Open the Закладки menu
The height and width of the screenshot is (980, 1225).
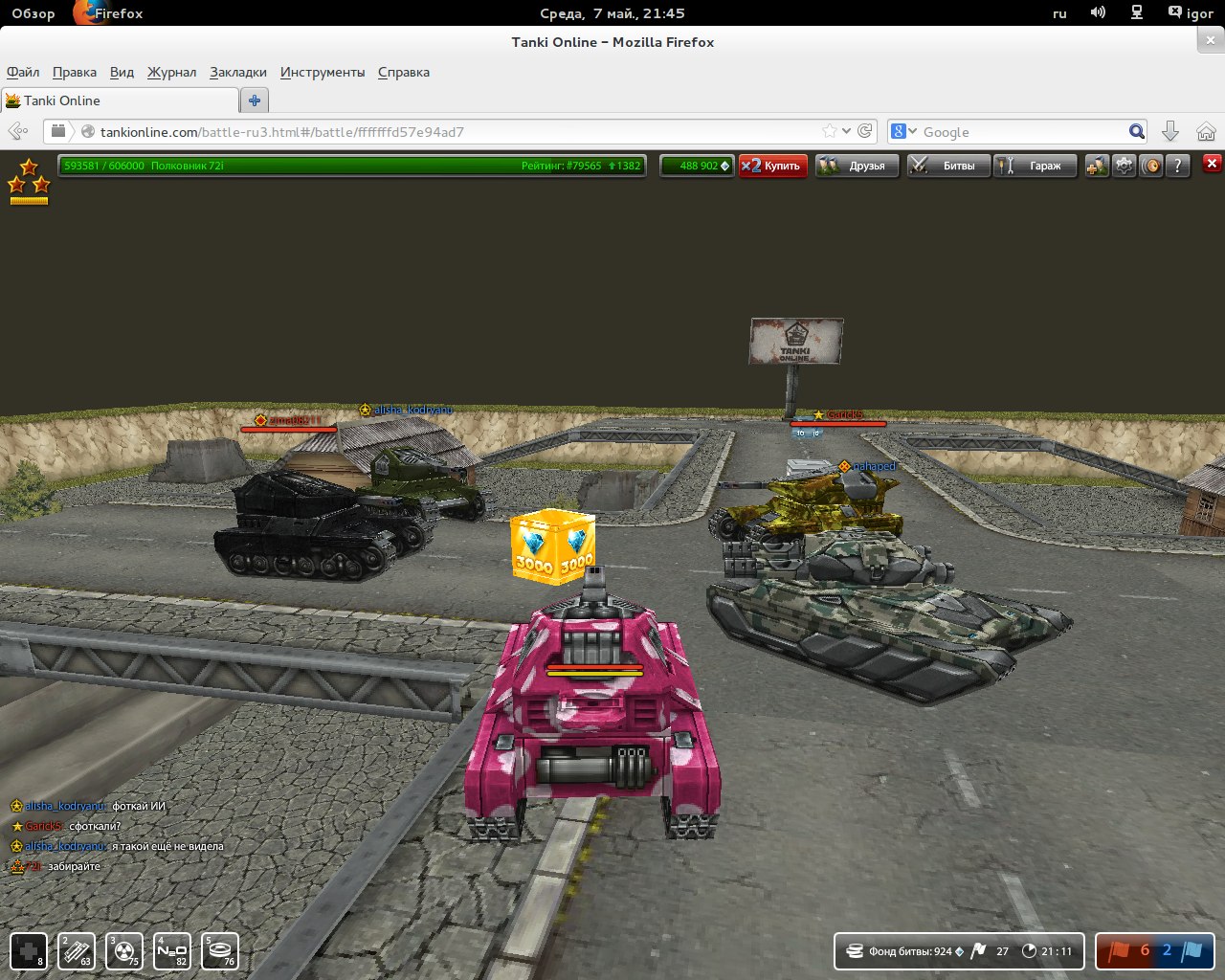tap(238, 72)
